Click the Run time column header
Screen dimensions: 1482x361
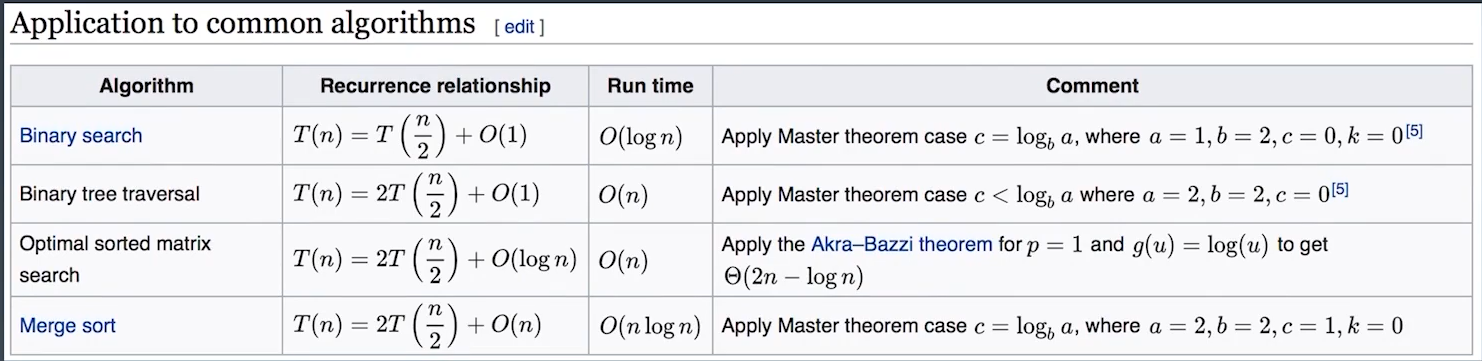(650, 86)
